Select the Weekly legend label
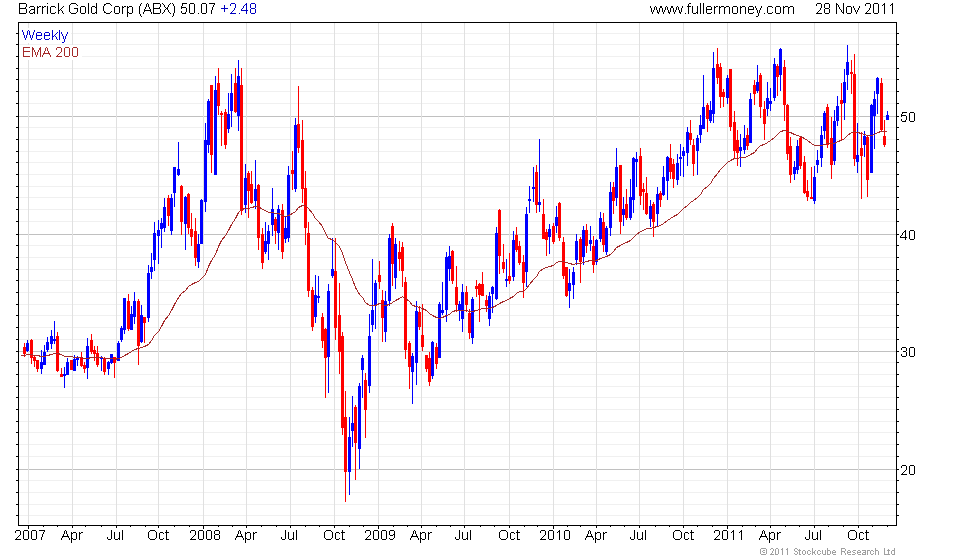This screenshot has height=560, width=980. [44, 36]
